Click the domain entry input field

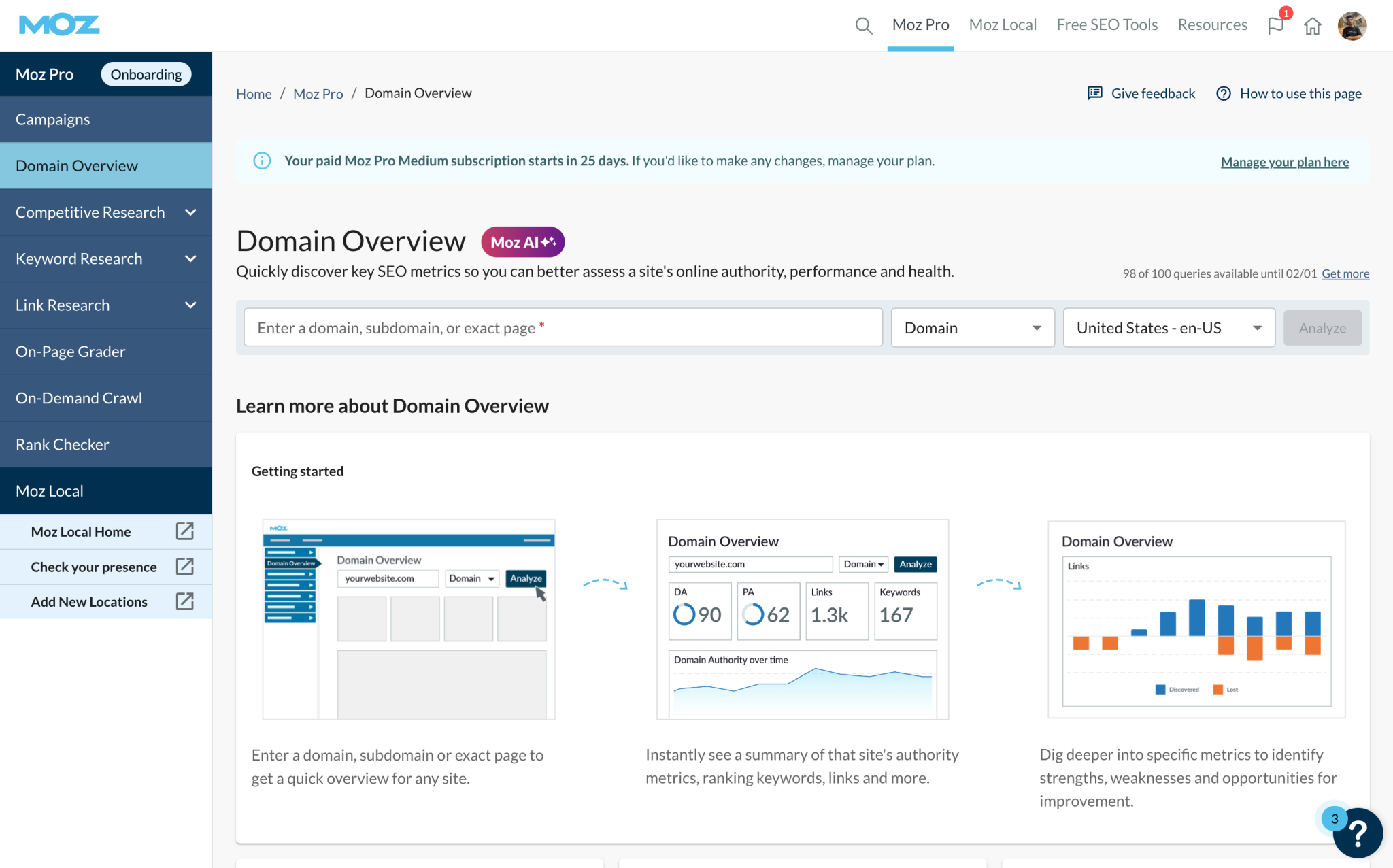[563, 328]
